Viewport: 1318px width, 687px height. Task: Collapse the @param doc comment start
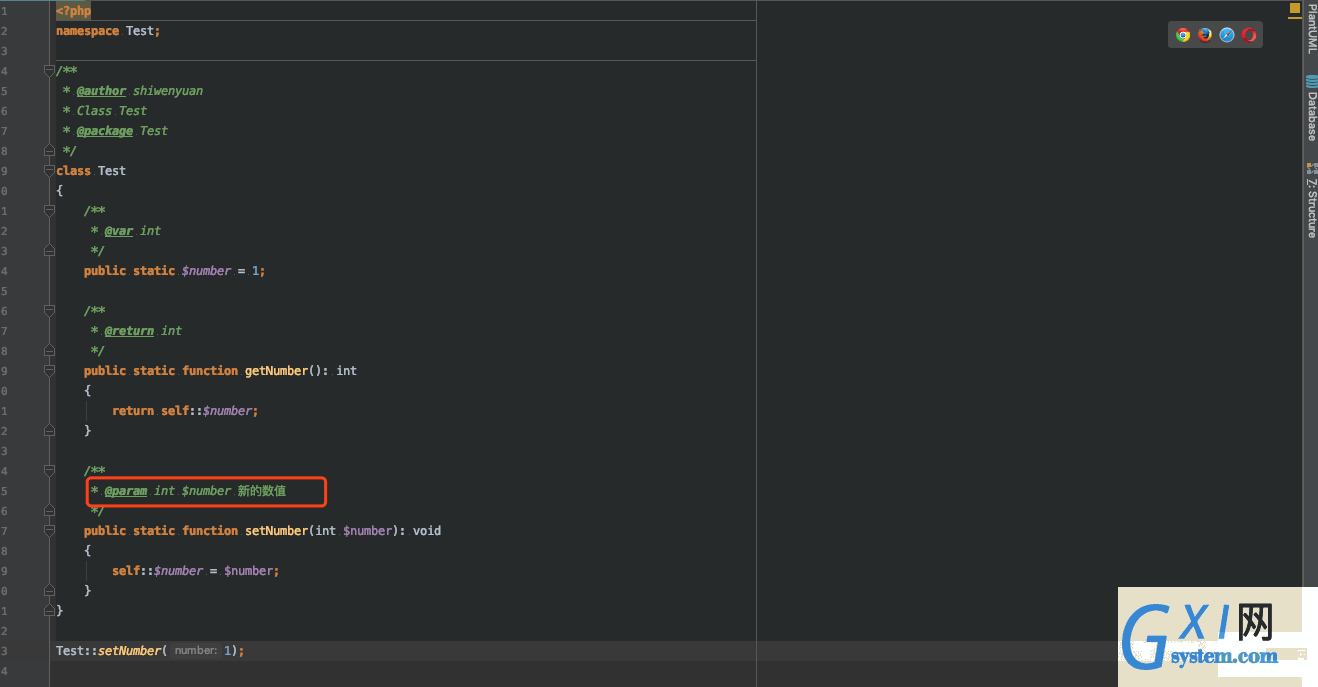pos(49,471)
